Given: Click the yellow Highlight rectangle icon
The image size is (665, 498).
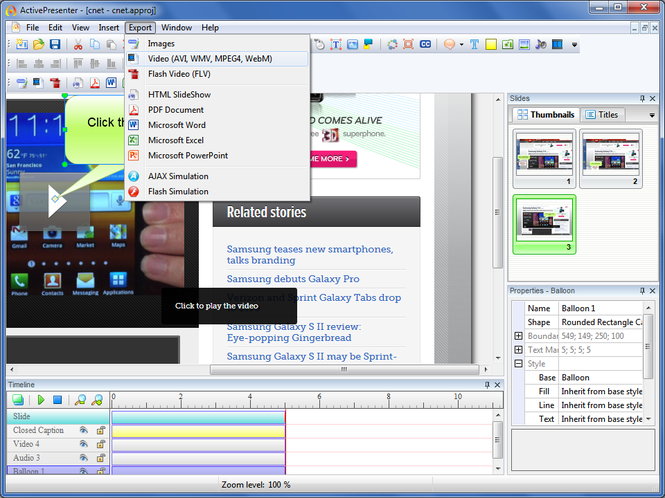Looking at the screenshot, I should tap(491, 44).
